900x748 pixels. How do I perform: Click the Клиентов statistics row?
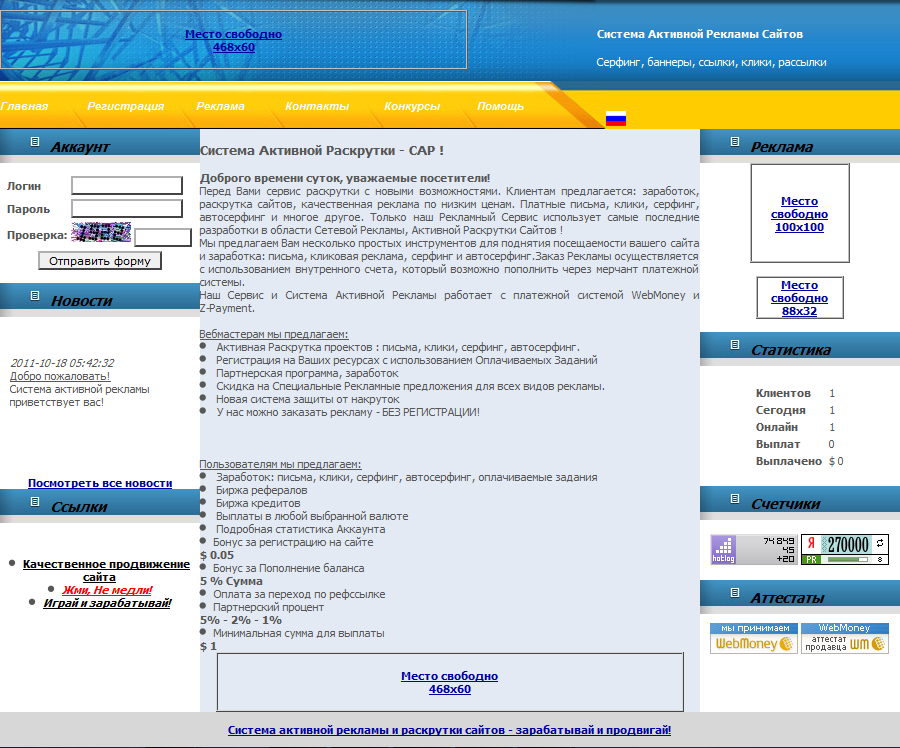tap(796, 393)
